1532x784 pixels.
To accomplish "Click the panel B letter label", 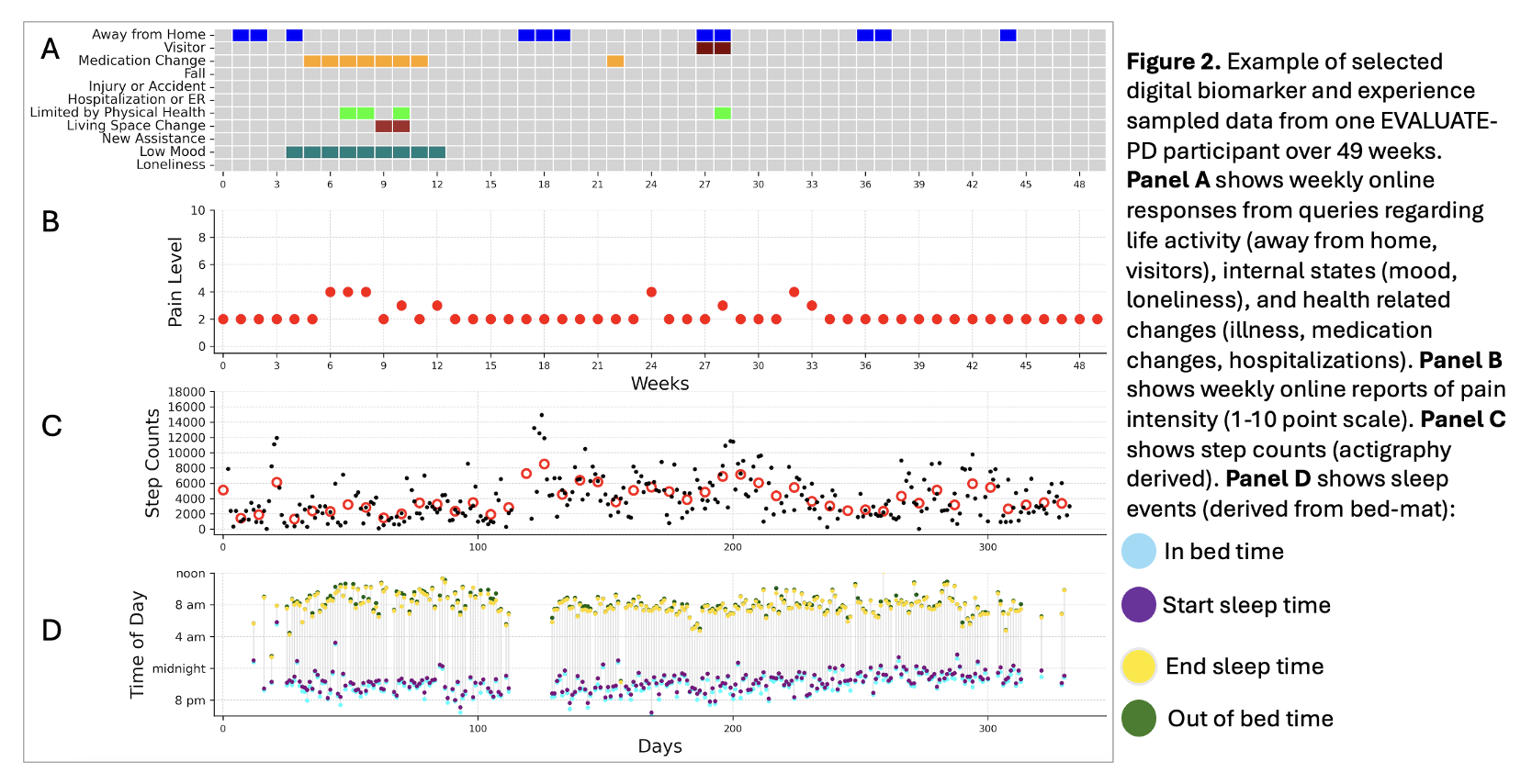I will click(51, 222).
